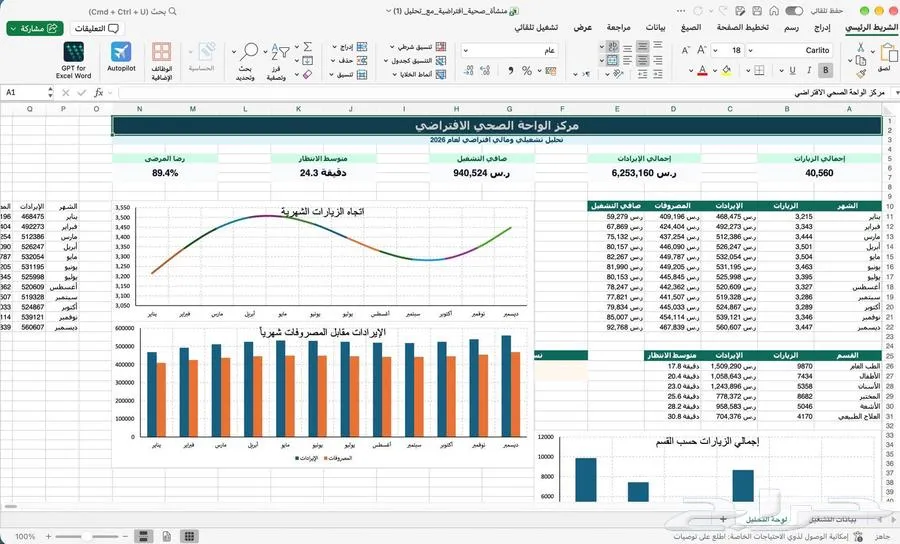Open the Carlito font name dropdown
900x544 pixels.
click(750, 50)
